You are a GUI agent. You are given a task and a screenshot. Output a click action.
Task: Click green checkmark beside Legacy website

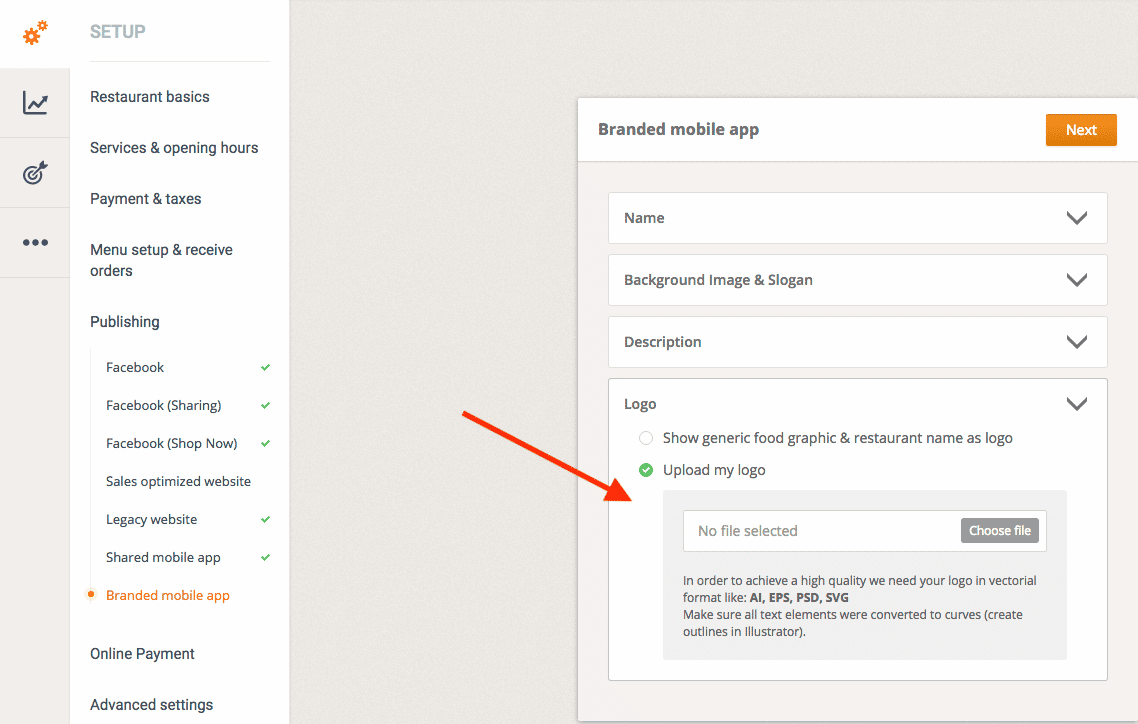pyautogui.click(x=265, y=520)
